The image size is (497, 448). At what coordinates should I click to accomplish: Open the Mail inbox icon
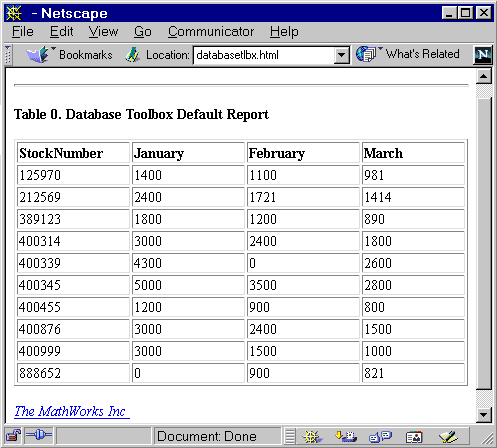pyautogui.click(x=346, y=436)
